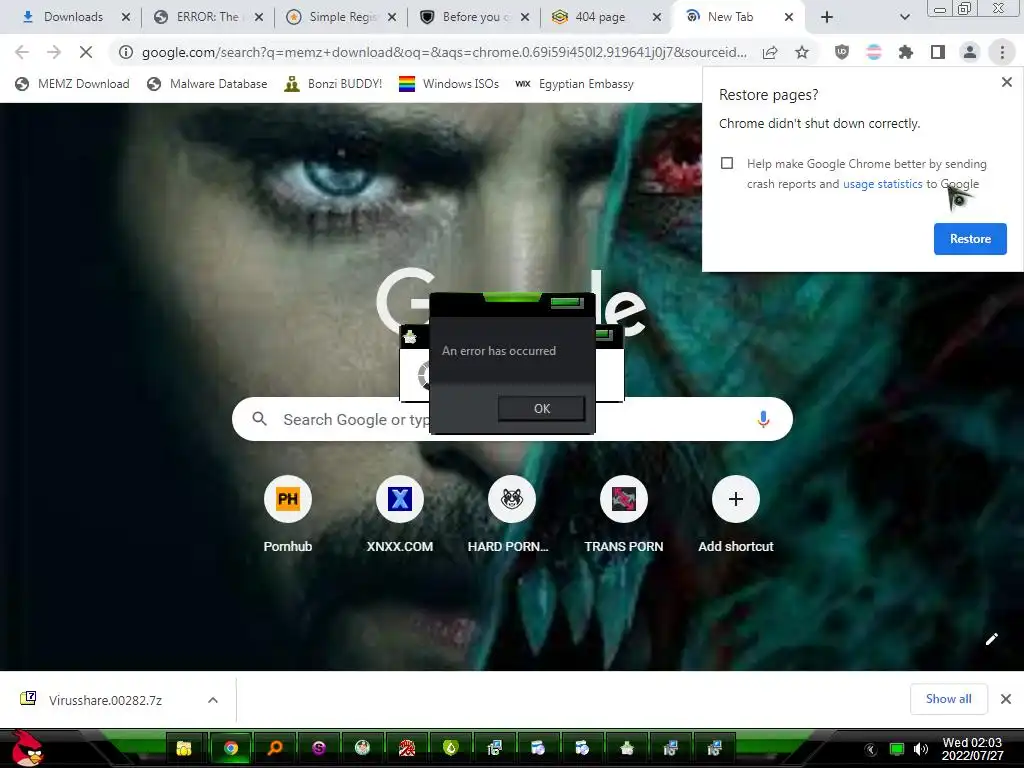The height and width of the screenshot is (768, 1024).
Task: Toggle the Chrome side panel
Action: click(x=938, y=52)
